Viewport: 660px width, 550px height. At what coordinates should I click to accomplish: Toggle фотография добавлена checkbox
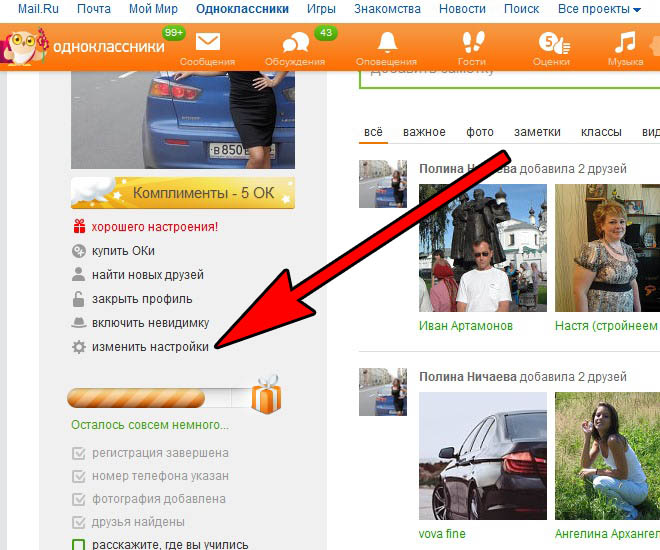coord(79,499)
